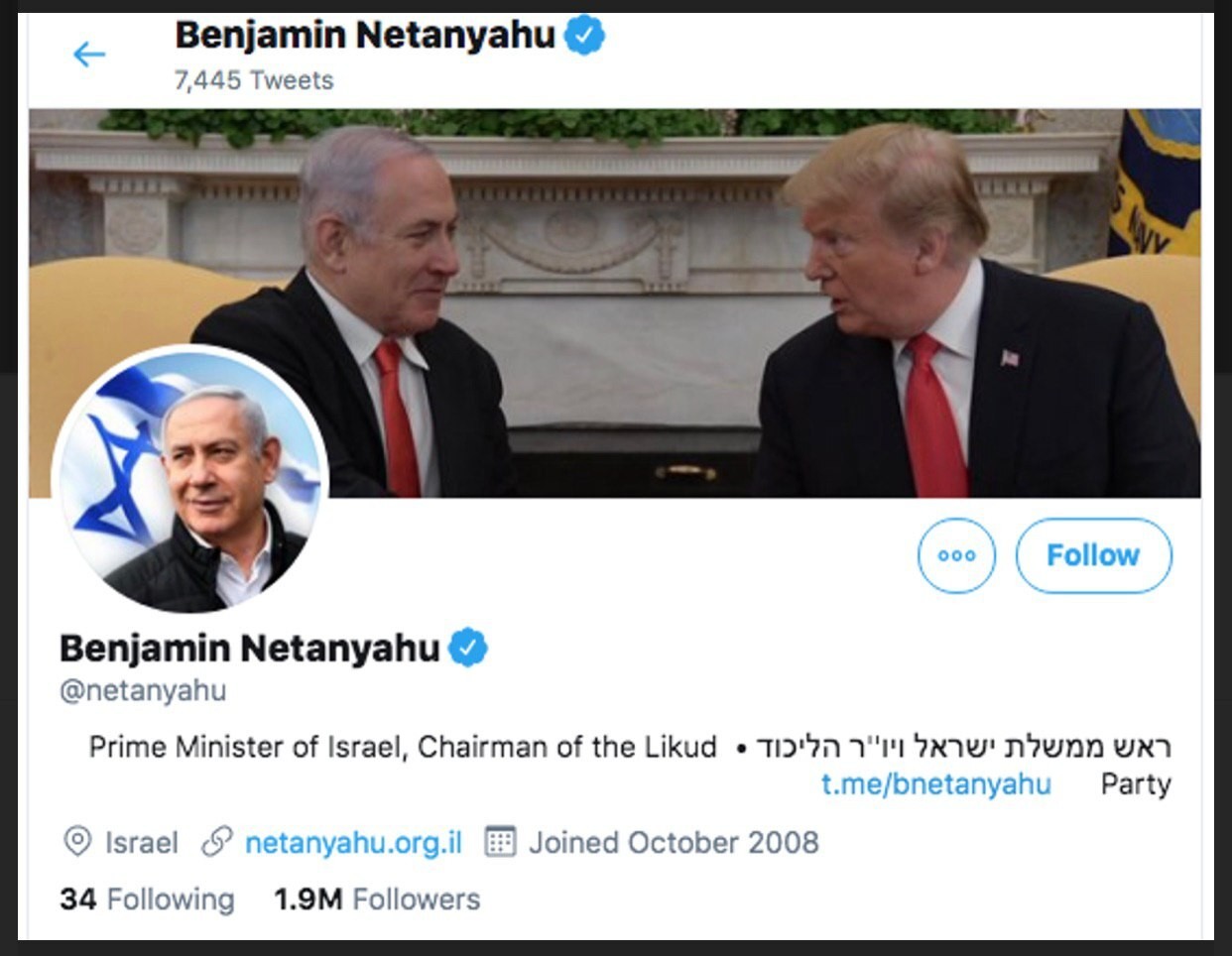
Task: Click the back arrow icon
Action: (89, 54)
